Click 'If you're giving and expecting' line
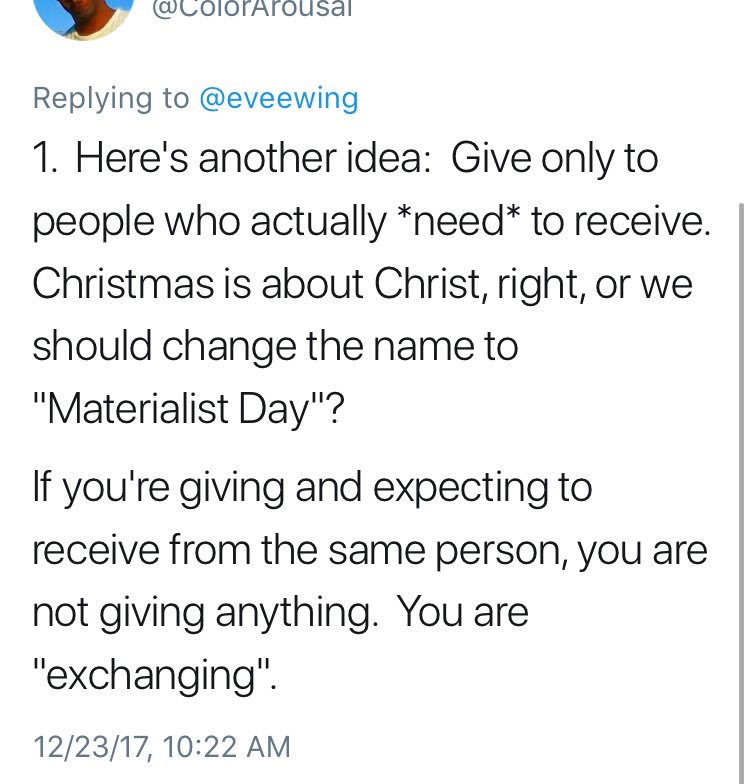750x784 pixels. click(312, 488)
